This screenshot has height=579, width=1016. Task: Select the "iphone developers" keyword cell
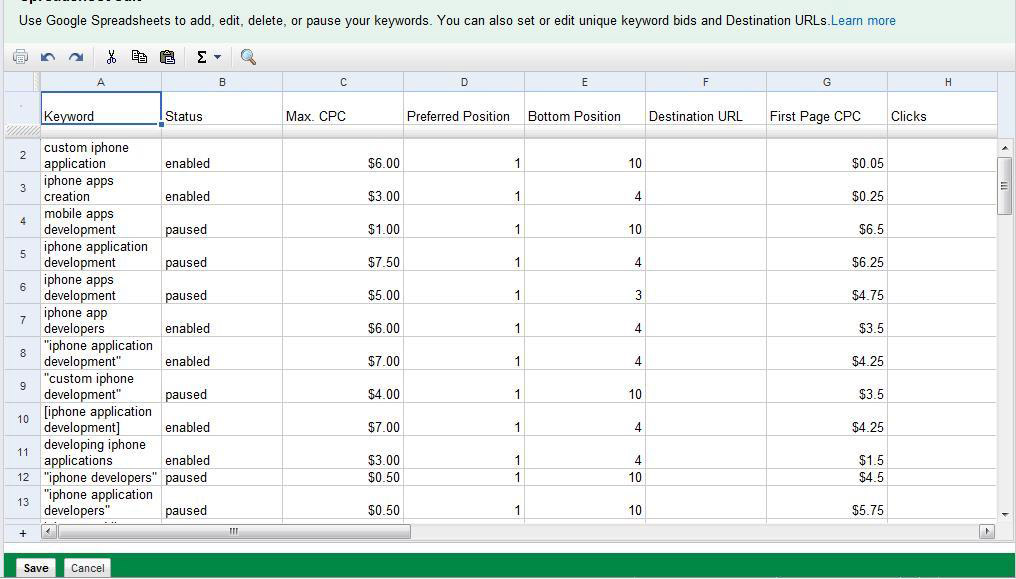tap(100, 477)
